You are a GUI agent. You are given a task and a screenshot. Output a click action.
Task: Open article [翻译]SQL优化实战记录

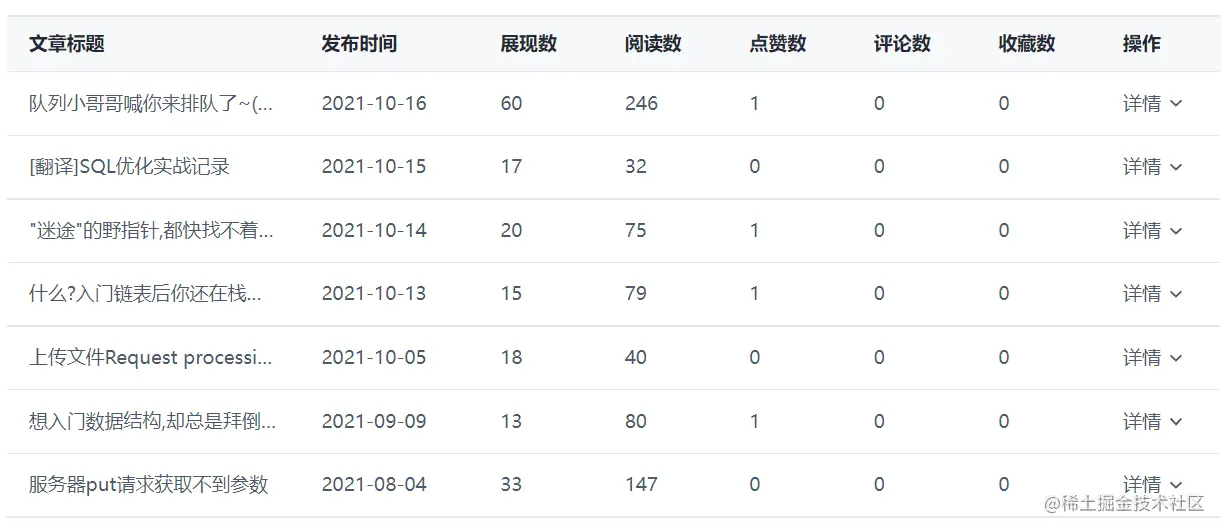pos(130,167)
